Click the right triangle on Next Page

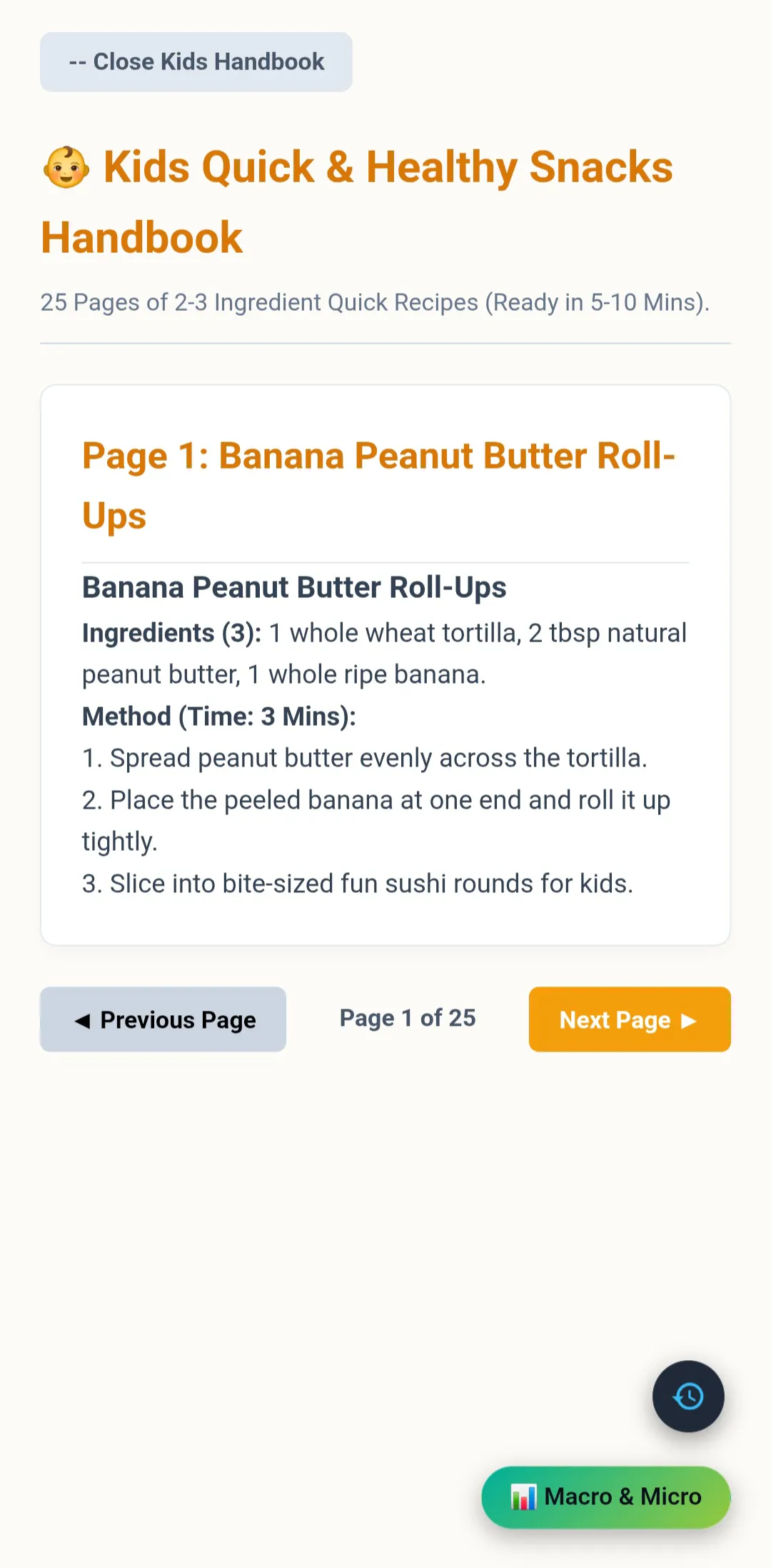point(688,1020)
